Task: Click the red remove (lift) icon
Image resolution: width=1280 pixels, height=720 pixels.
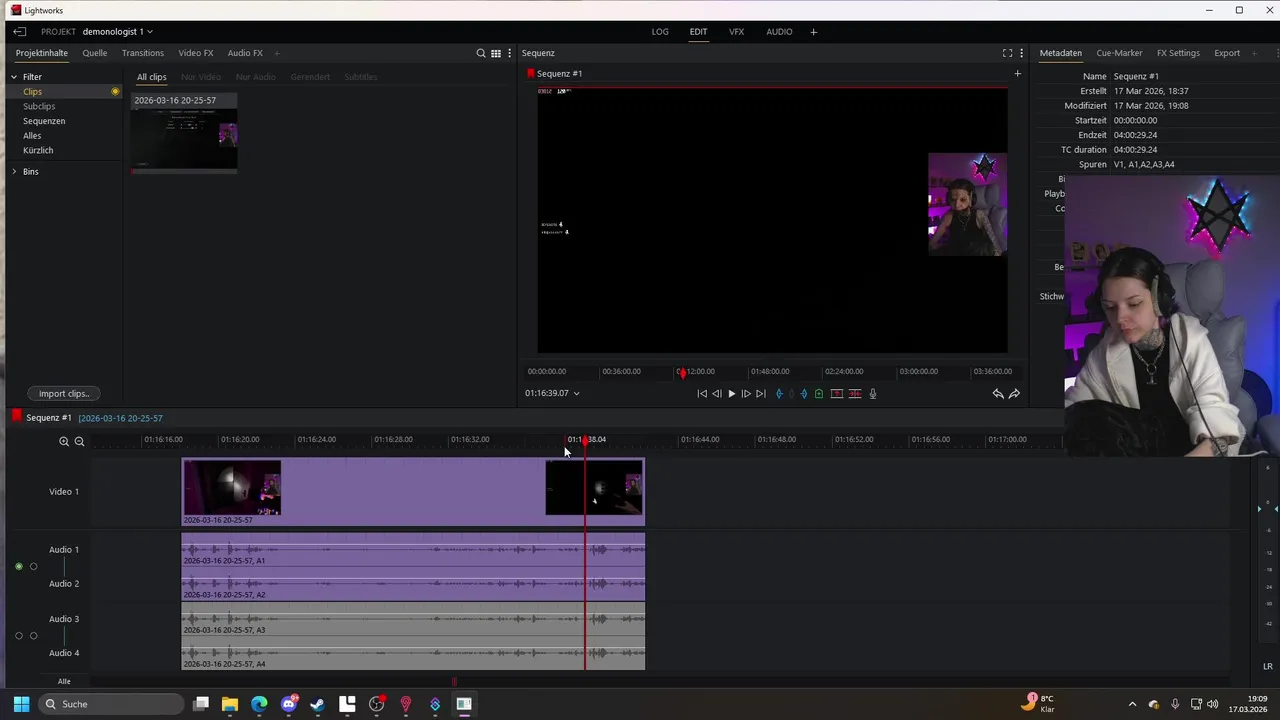Action: coord(837,394)
